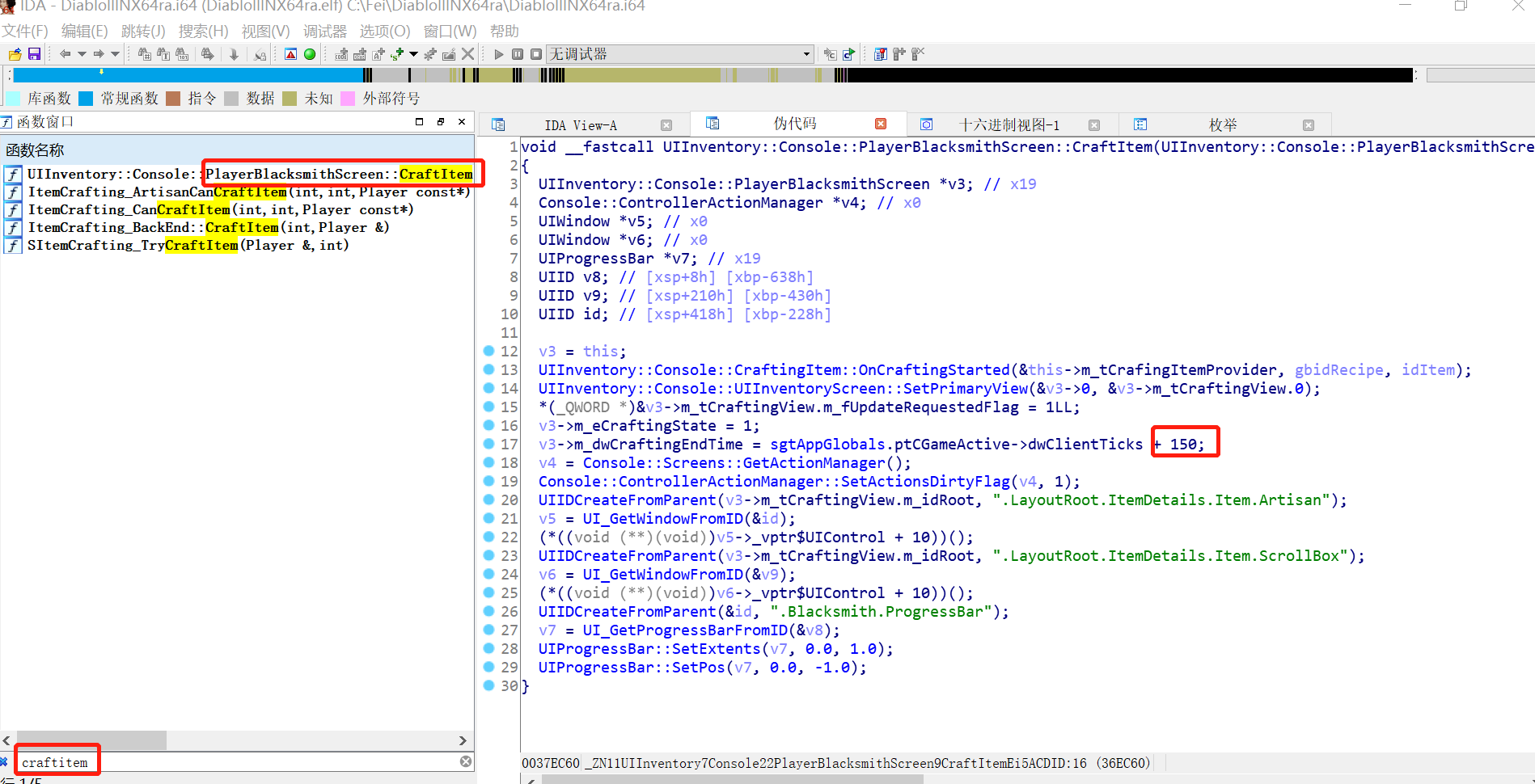Screen dimensions: 1535x784
Task: Click the breakpoint list toolbar icon
Action: click(880, 54)
